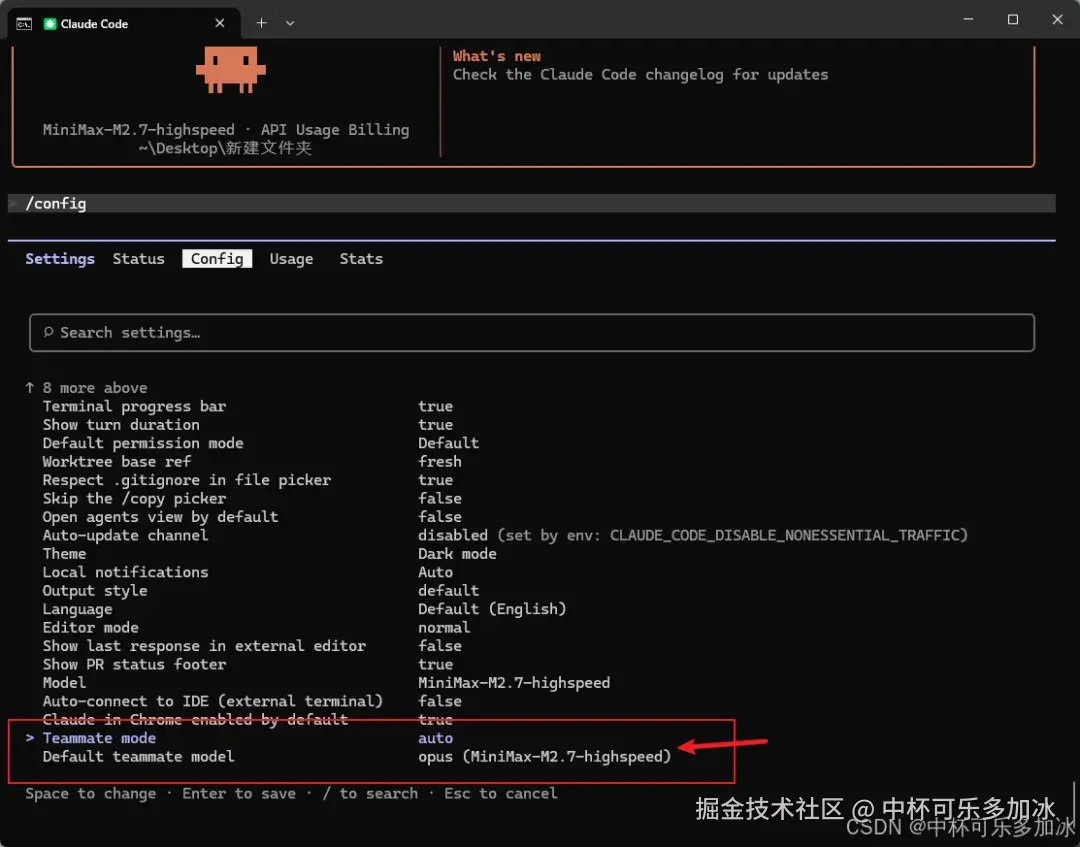
Task: Click the 'Enter to save' hint
Action: pos(239,793)
